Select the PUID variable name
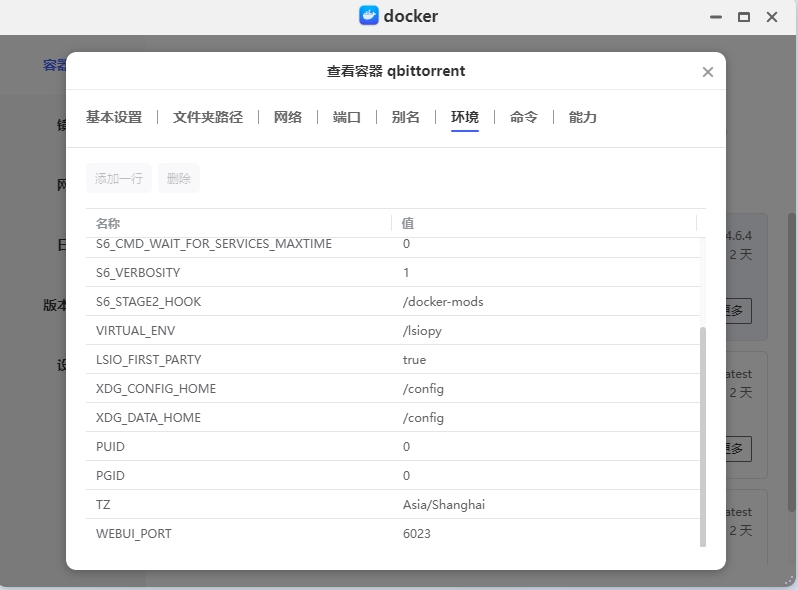Screen dimensions: 798x590 (x=110, y=447)
